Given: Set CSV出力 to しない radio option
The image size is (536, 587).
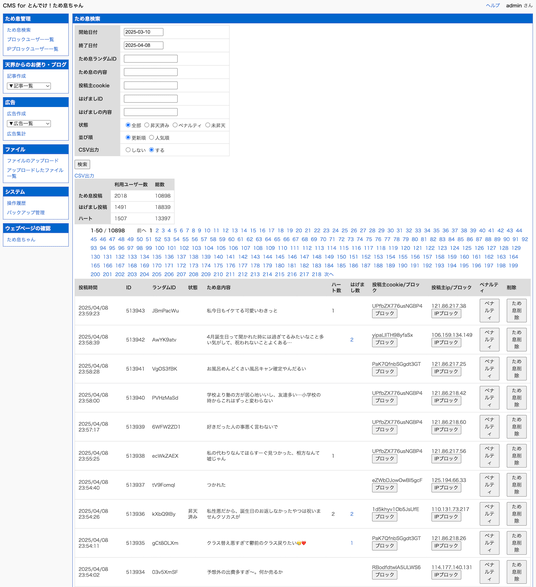Looking at the screenshot, I should (x=128, y=150).
